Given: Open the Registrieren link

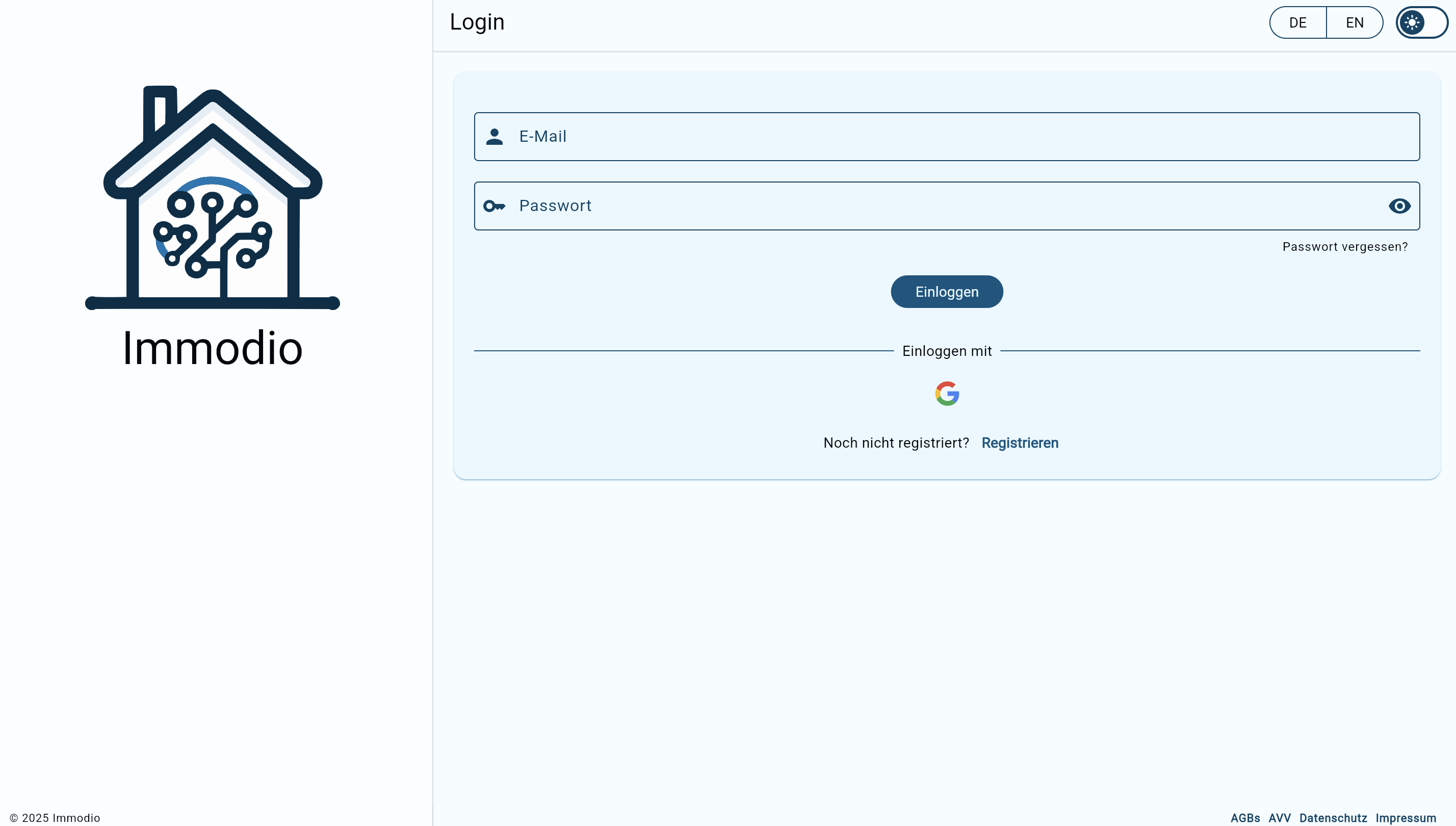Looking at the screenshot, I should [x=1019, y=443].
